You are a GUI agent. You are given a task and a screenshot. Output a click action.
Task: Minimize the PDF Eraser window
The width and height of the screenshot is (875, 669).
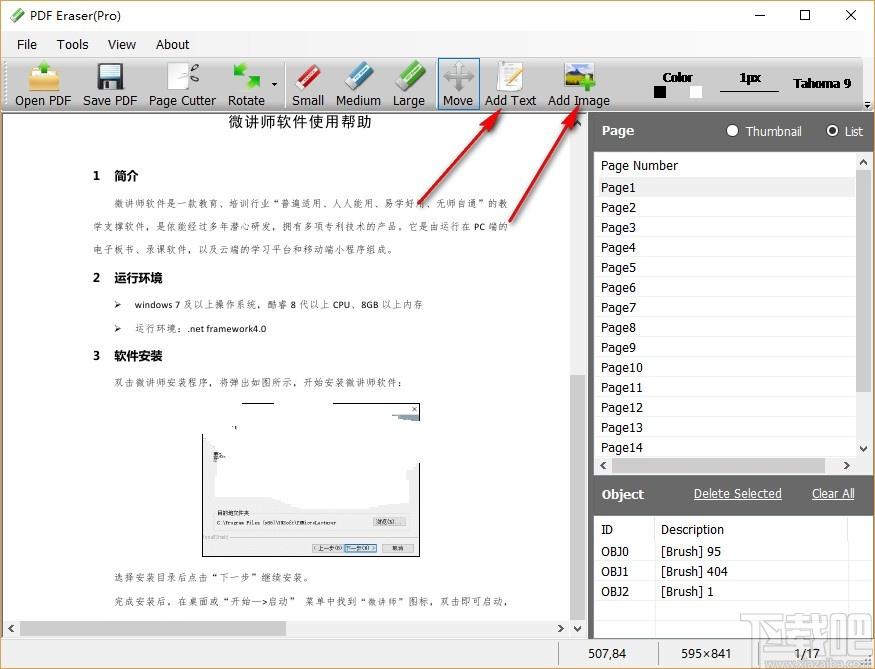click(x=760, y=15)
